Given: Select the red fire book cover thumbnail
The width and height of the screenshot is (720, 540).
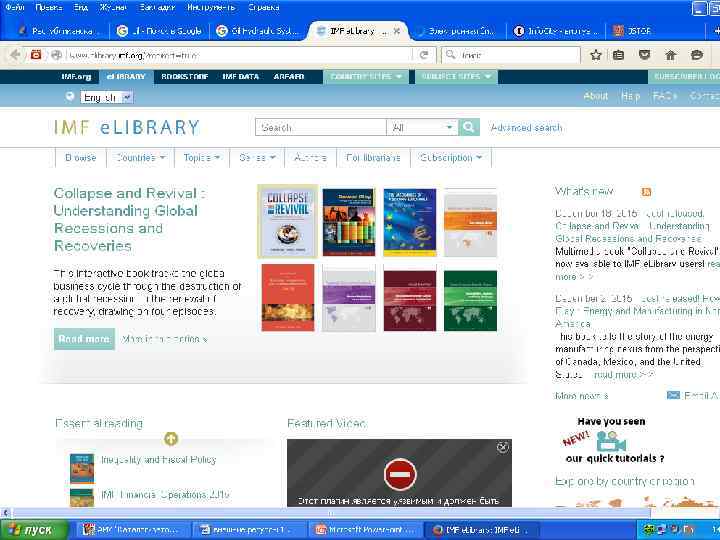Looking at the screenshot, I should click(x=288, y=298).
